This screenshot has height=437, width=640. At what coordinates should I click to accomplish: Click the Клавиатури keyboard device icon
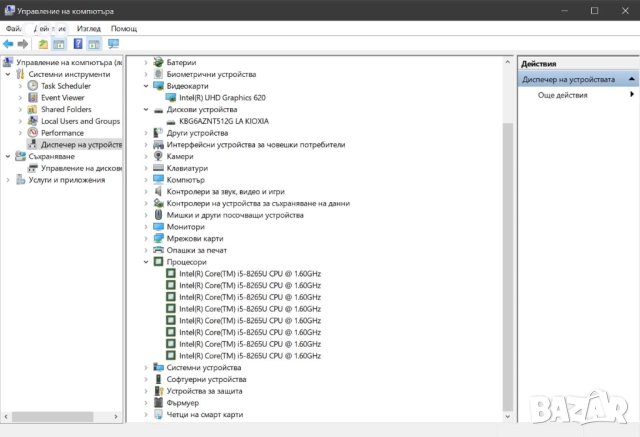coord(158,168)
